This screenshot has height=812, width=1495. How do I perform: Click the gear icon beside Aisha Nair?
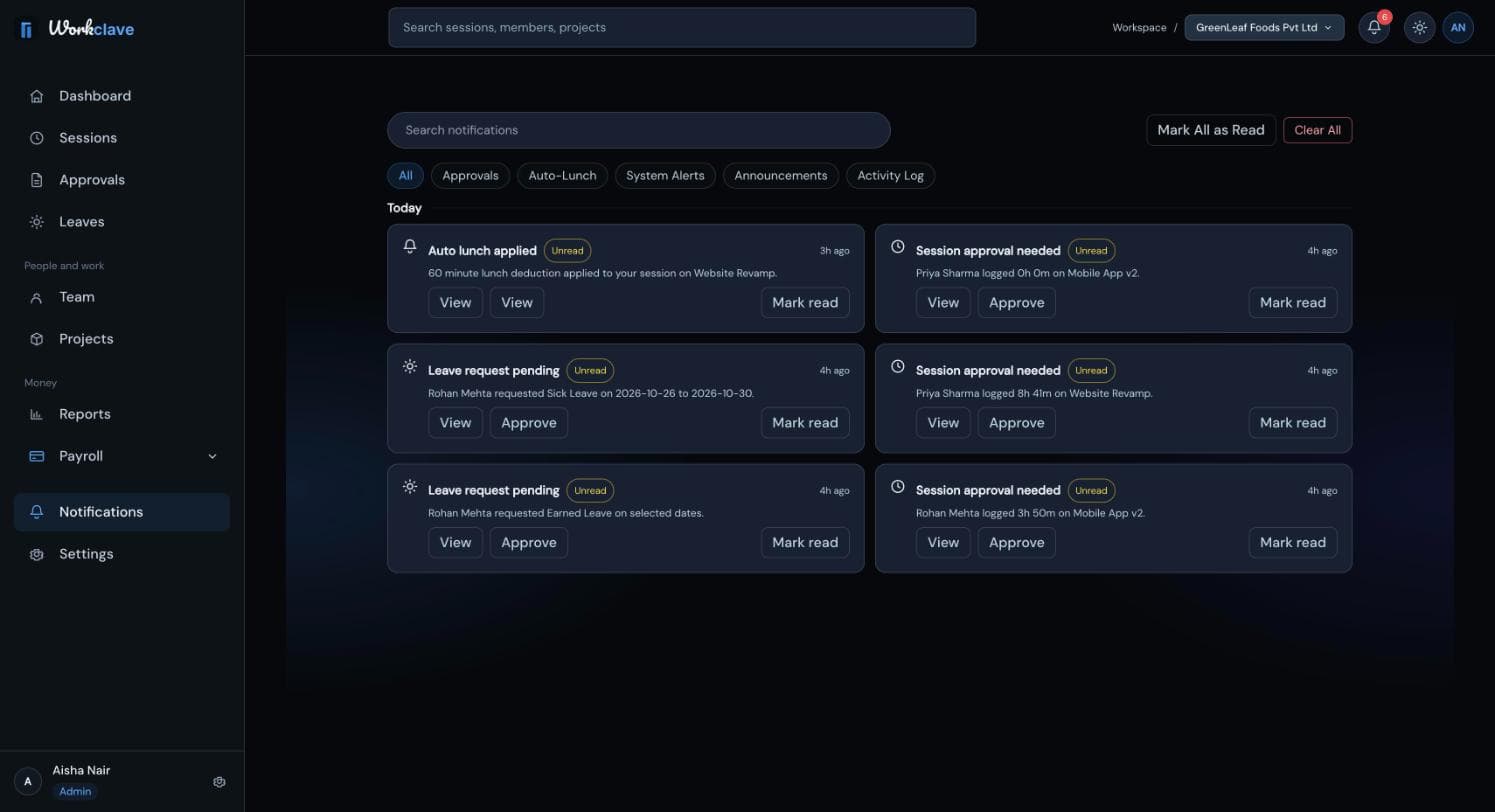tap(220, 782)
